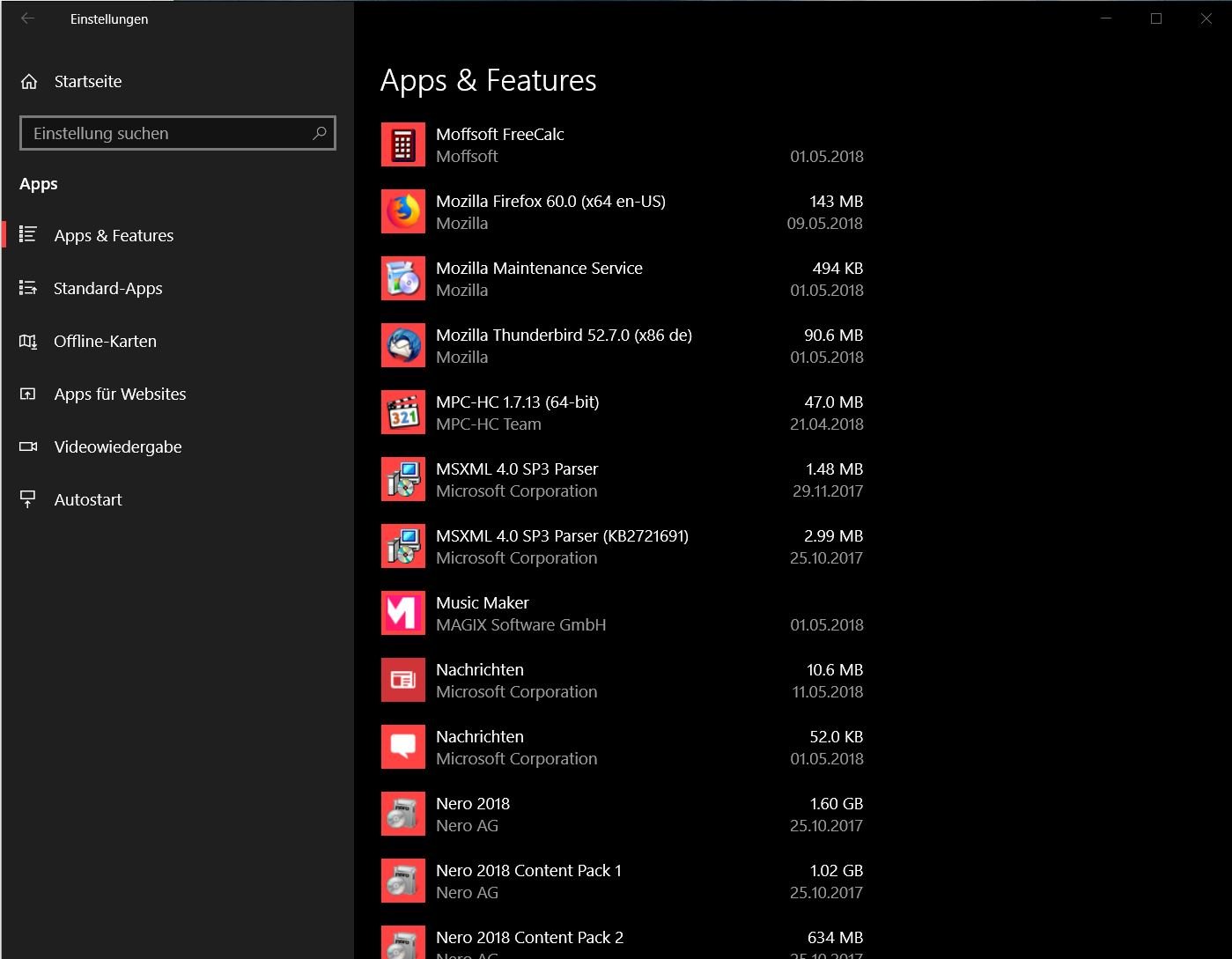Focus the Einstellung suchen search field

point(167,133)
